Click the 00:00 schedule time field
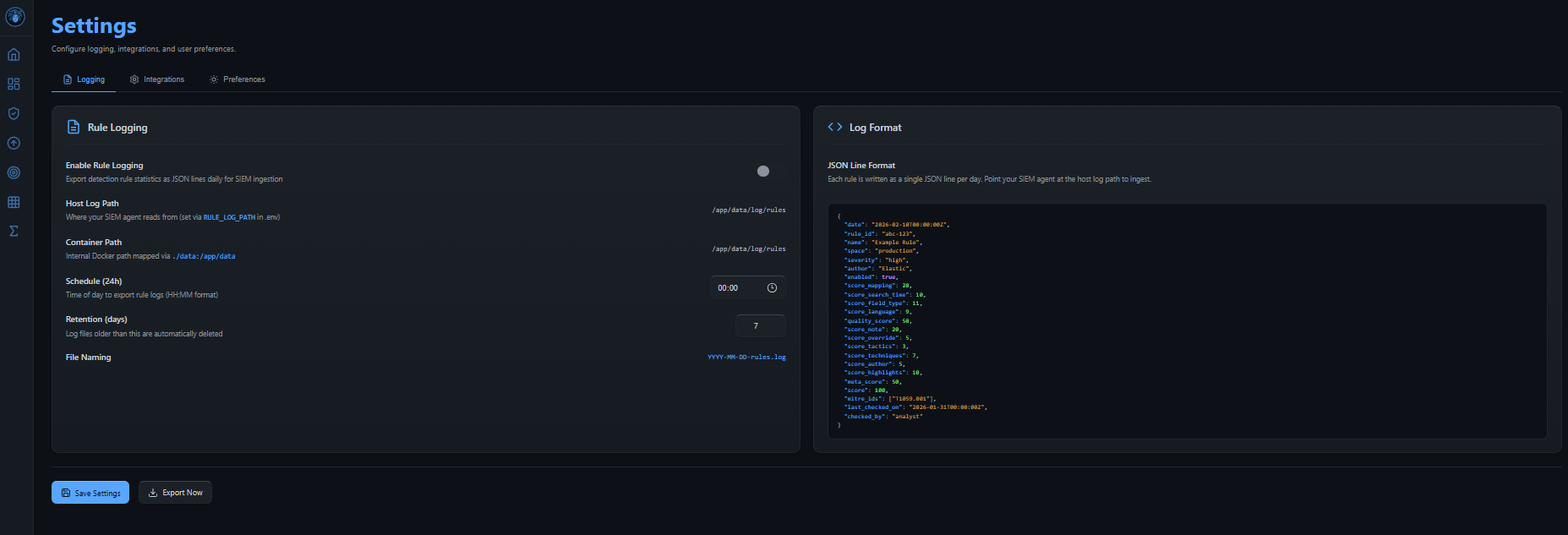The width and height of the screenshot is (1568, 535). tap(748, 288)
